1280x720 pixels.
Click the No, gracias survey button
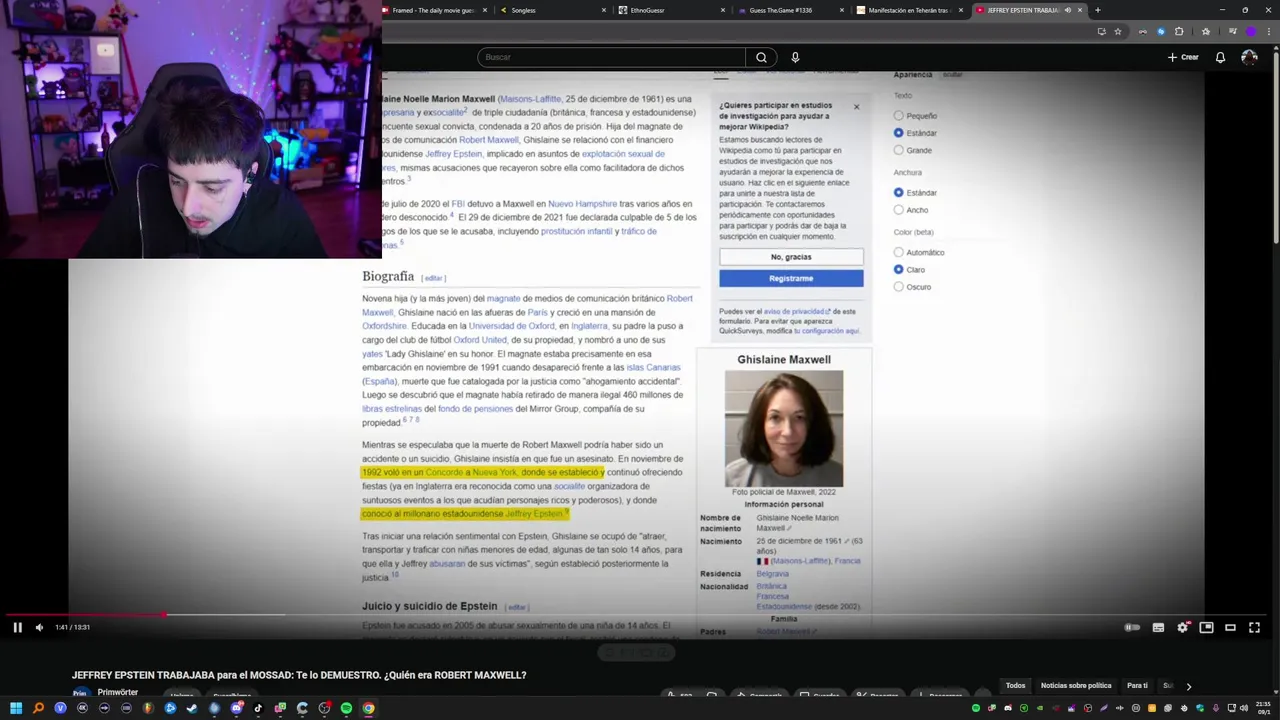pos(791,257)
